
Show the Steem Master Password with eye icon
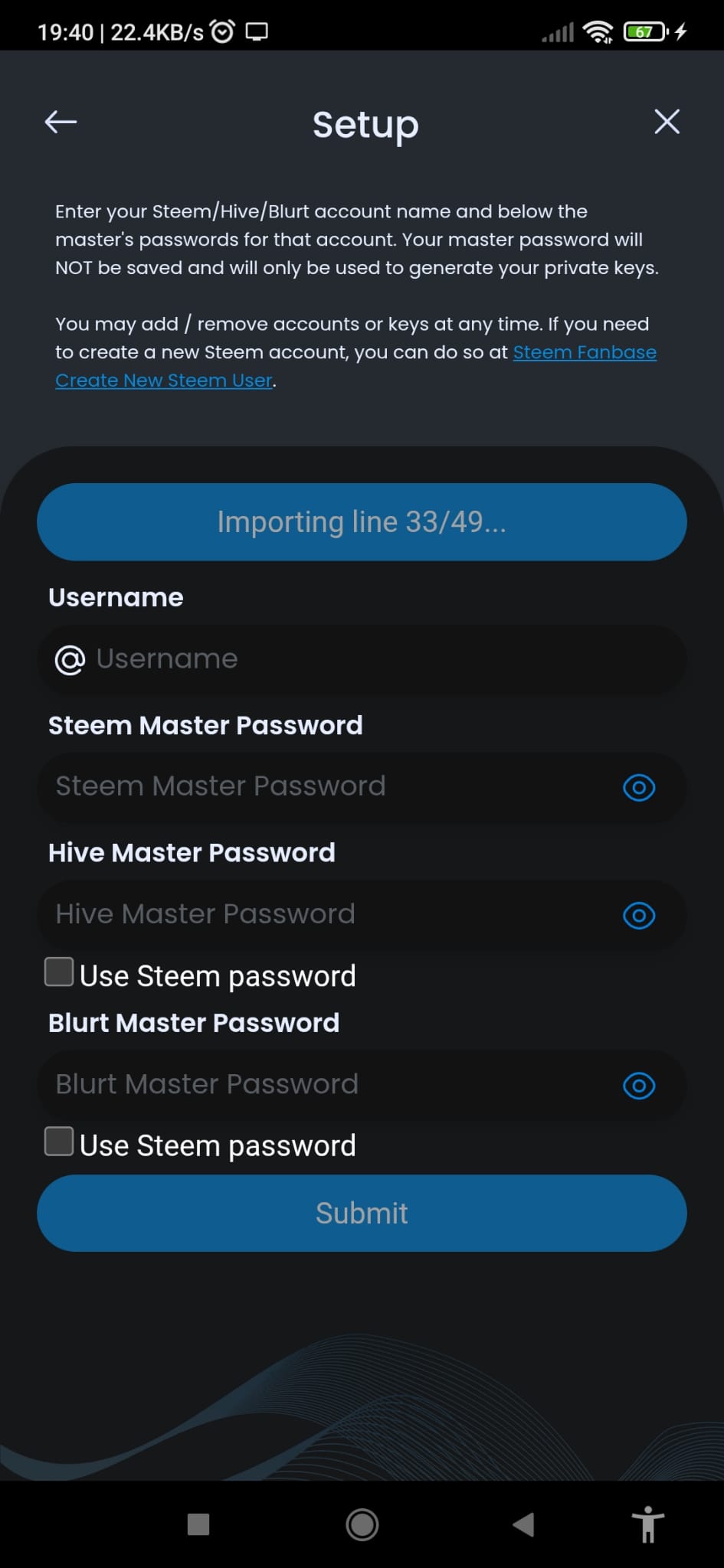tap(639, 787)
